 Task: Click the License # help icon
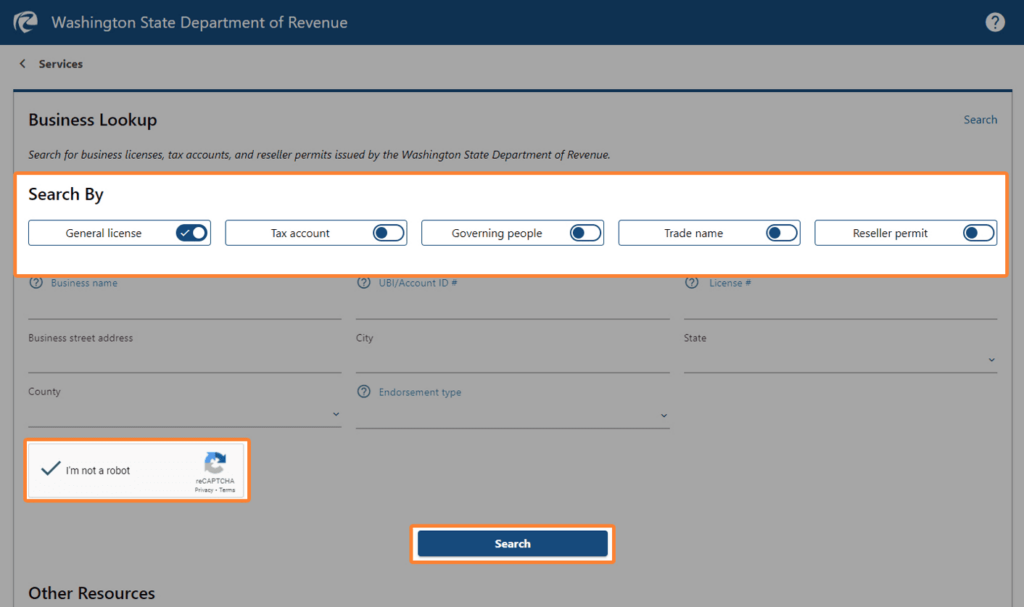click(692, 283)
